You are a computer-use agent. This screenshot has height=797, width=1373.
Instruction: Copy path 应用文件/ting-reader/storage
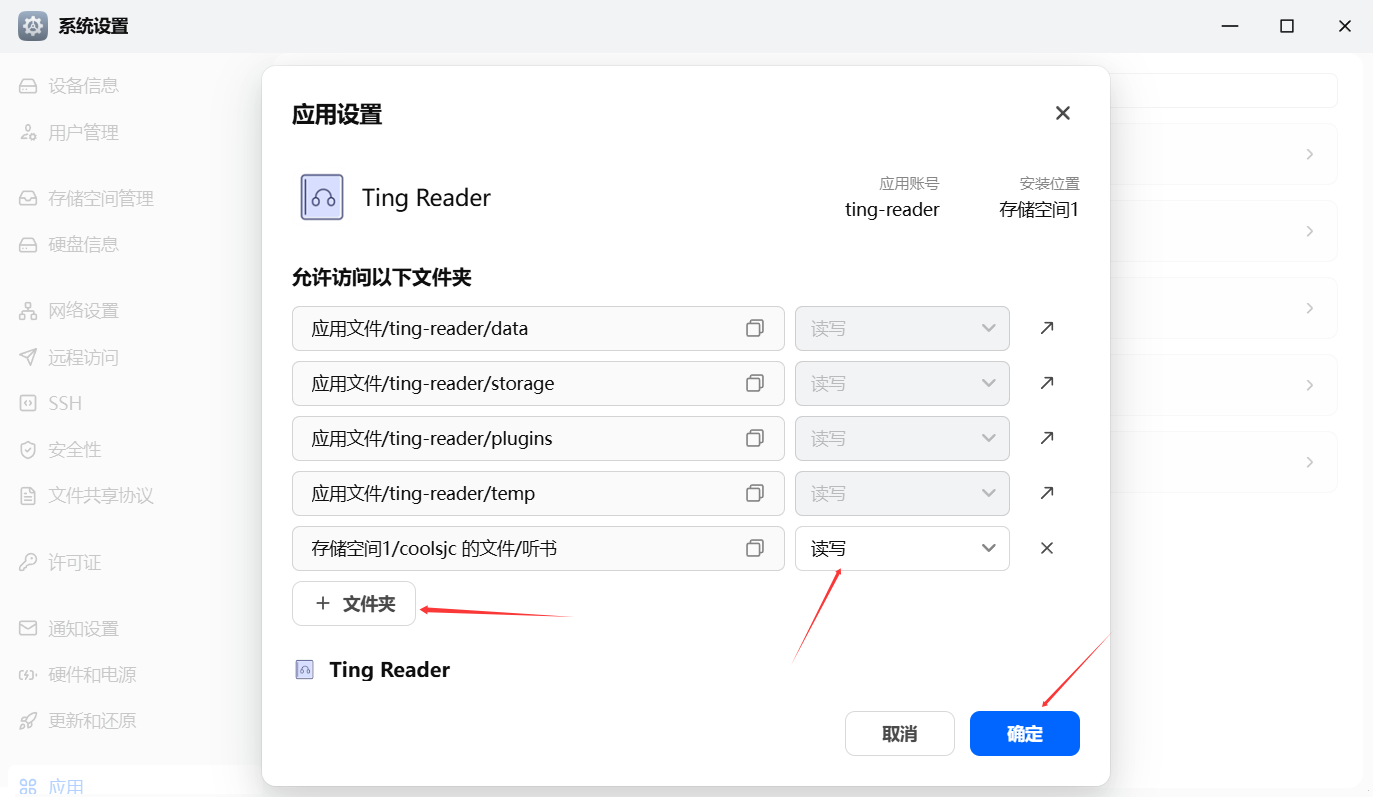(755, 383)
